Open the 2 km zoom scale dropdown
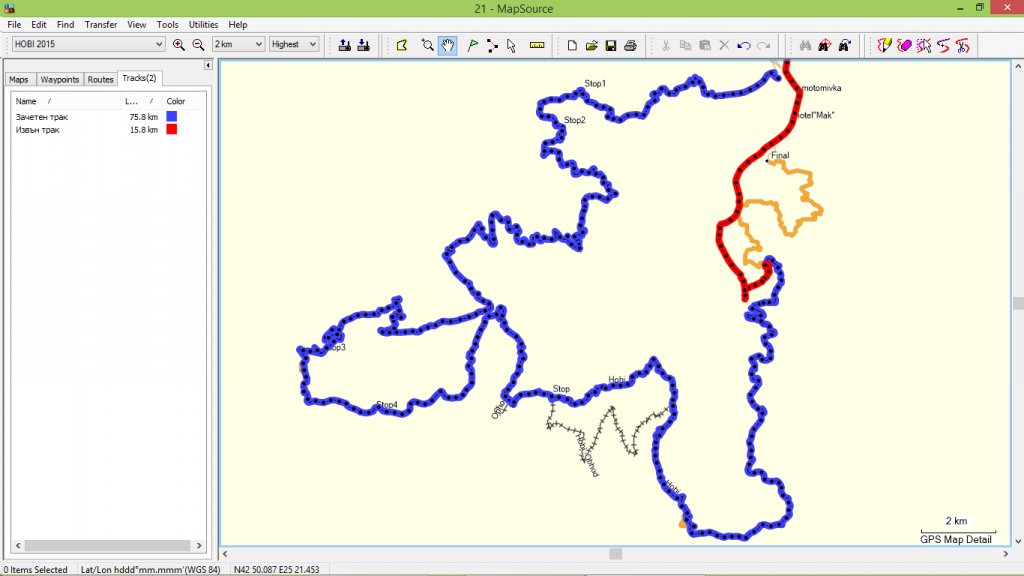Screen dimensions: 1024x576 tap(238, 44)
